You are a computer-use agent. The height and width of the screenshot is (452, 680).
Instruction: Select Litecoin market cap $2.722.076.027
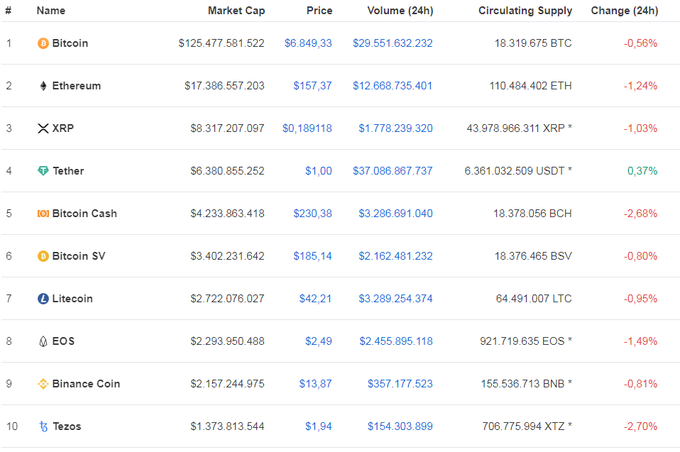tap(227, 299)
